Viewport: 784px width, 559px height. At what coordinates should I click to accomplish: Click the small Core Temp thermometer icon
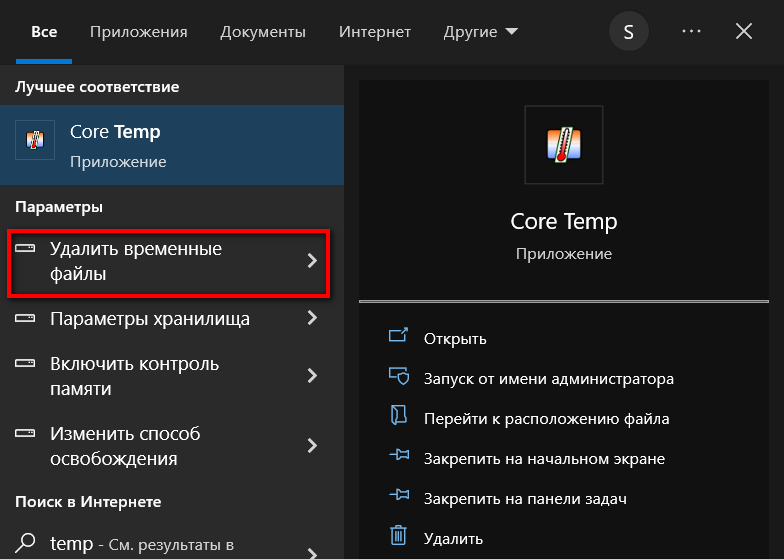click(x=35, y=140)
